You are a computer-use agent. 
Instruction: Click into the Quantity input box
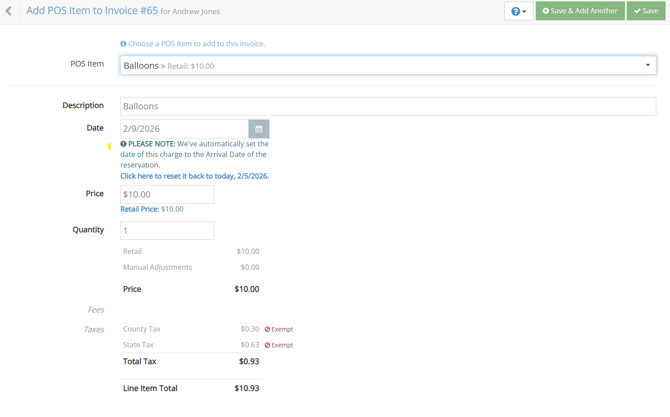(166, 230)
